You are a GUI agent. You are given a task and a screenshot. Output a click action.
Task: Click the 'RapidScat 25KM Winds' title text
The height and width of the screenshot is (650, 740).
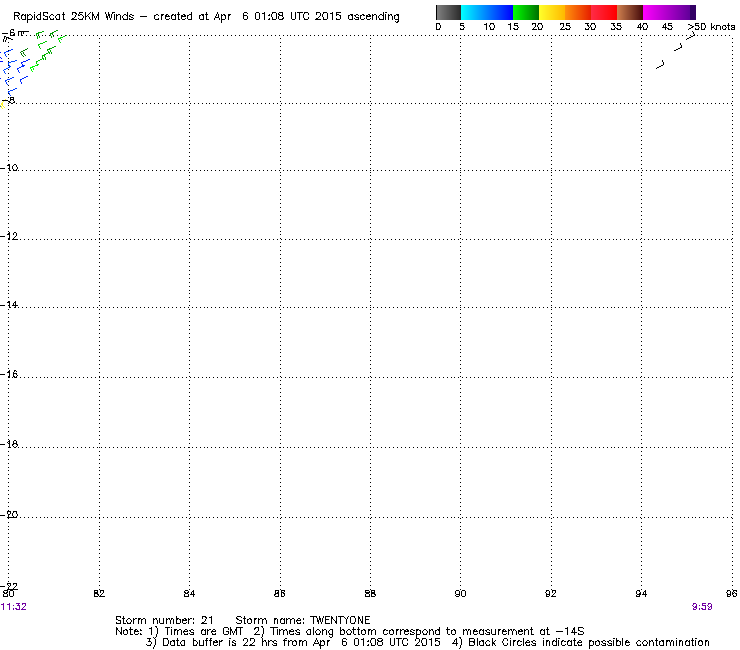pyautogui.click(x=74, y=17)
